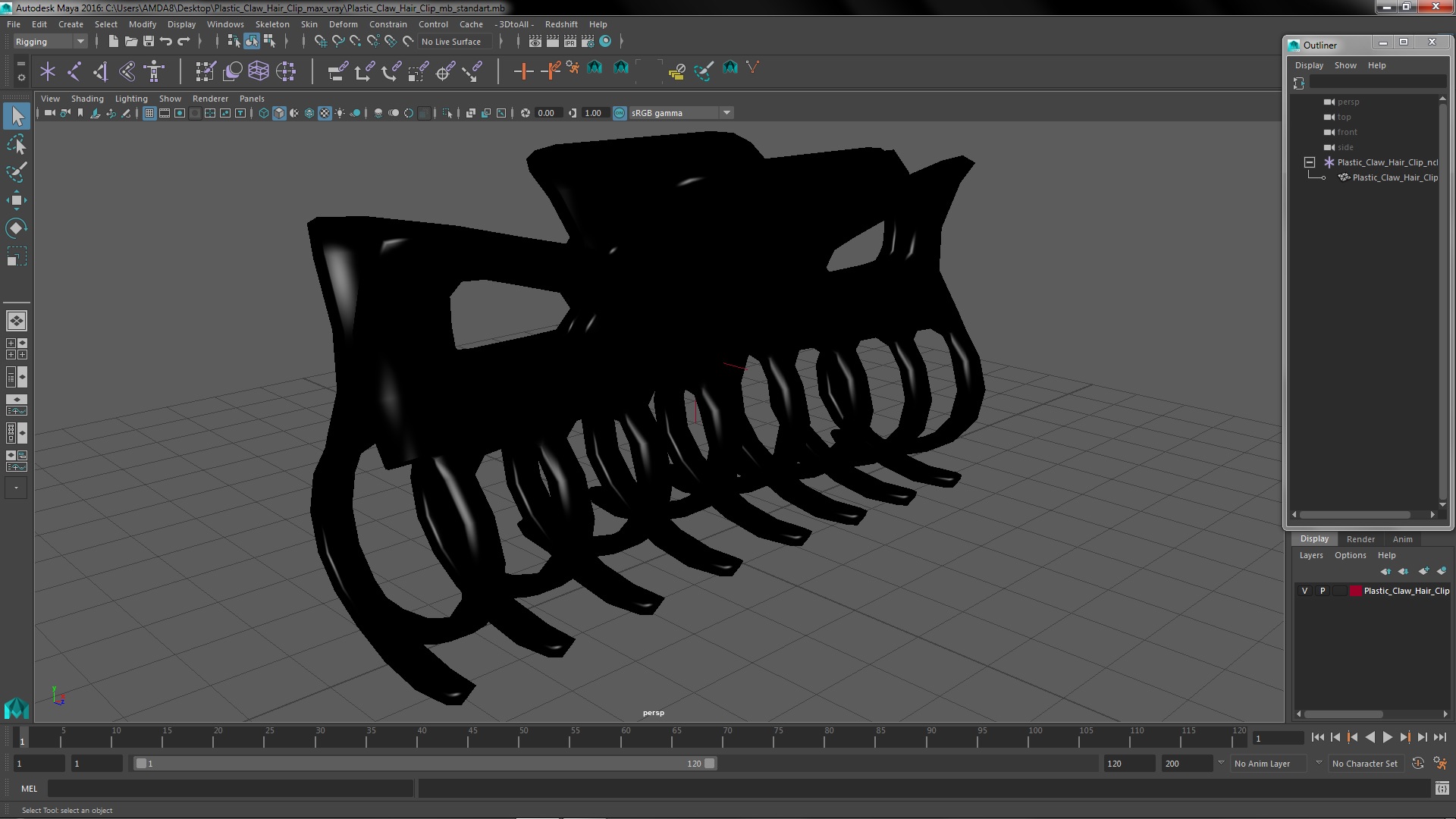The height and width of the screenshot is (819, 1456).
Task: Pick the Rotate tool in toolbox
Action: 16,228
